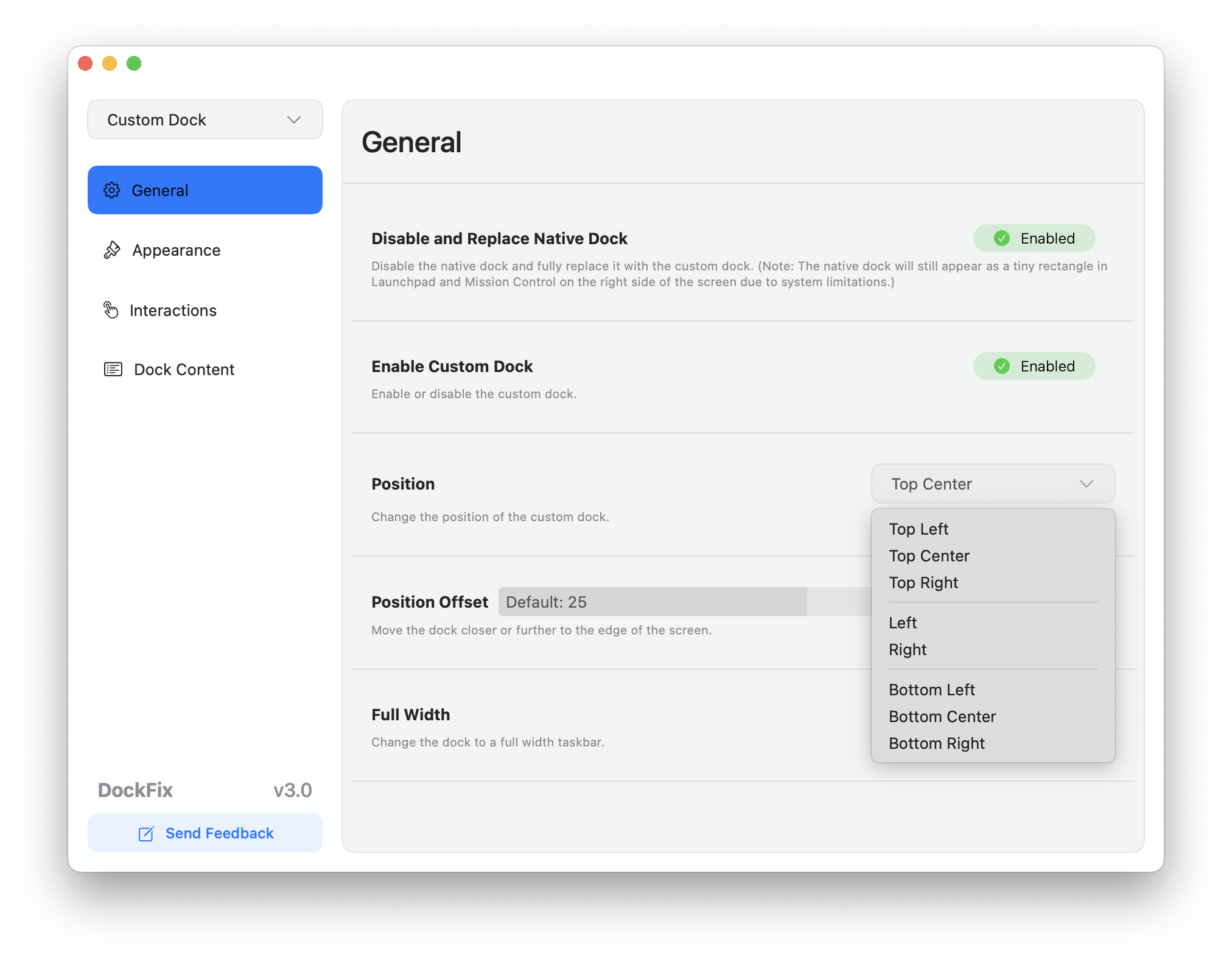The width and height of the screenshot is (1232, 962).
Task: Click chevron arrow on Position dropdown
Action: (1087, 484)
